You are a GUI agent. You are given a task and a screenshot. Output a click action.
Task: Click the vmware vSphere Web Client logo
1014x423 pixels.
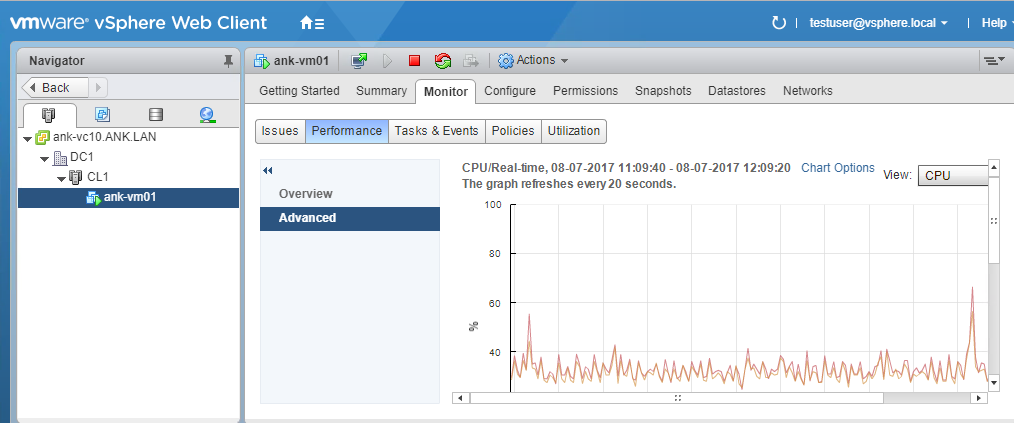[x=138, y=23]
